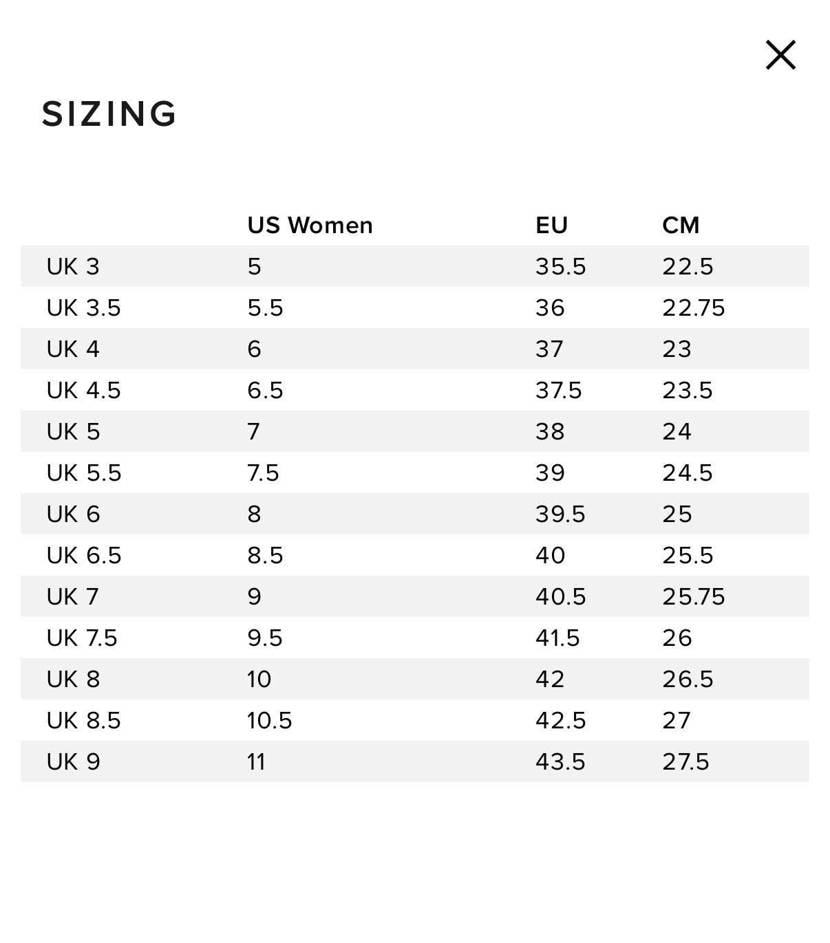The width and height of the screenshot is (830, 943).
Task: Pick the UK 7.5 row label
Action: point(82,638)
